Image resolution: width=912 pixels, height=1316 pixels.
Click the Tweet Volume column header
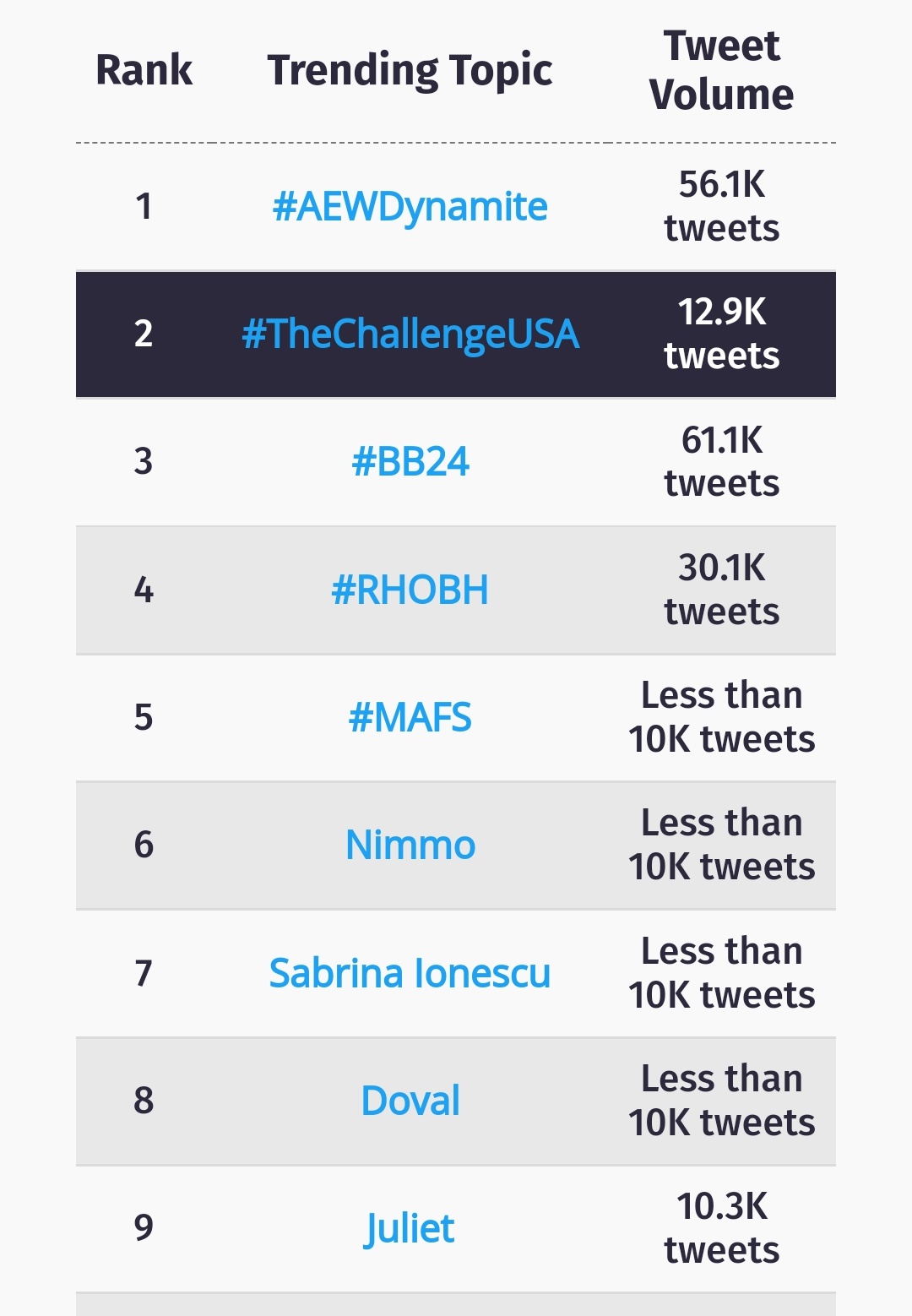(721, 70)
